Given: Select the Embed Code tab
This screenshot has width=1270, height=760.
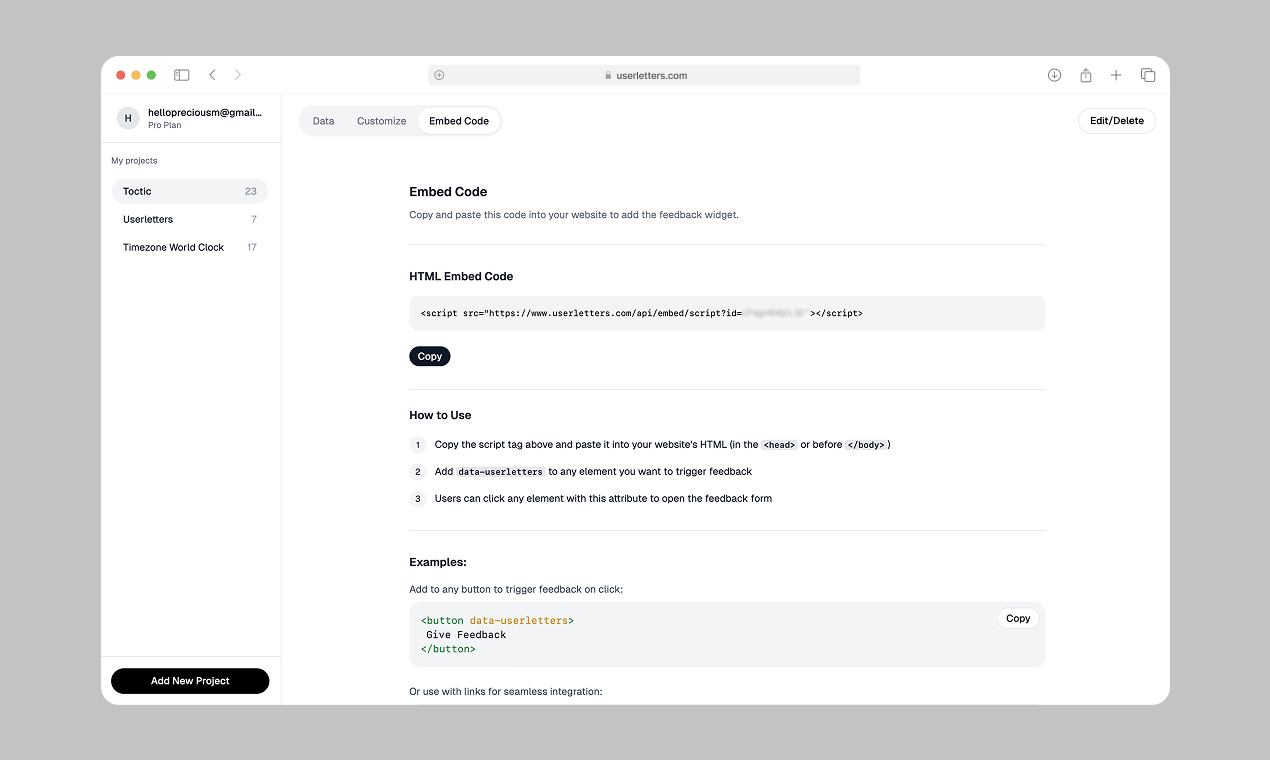Looking at the screenshot, I should pyautogui.click(x=458, y=120).
